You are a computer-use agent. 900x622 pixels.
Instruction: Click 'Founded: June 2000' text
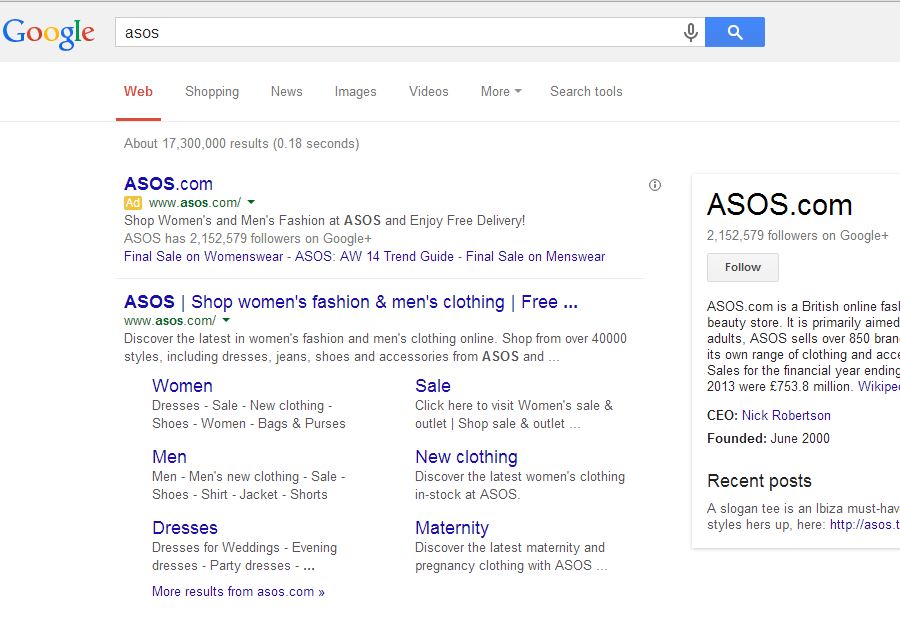pos(769,438)
